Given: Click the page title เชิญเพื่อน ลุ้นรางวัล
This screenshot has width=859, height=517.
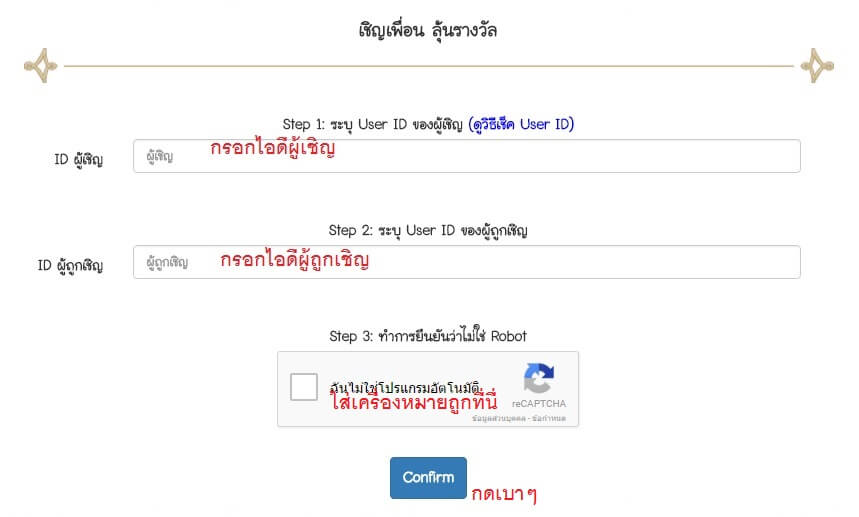Looking at the screenshot, I should coord(428,30).
